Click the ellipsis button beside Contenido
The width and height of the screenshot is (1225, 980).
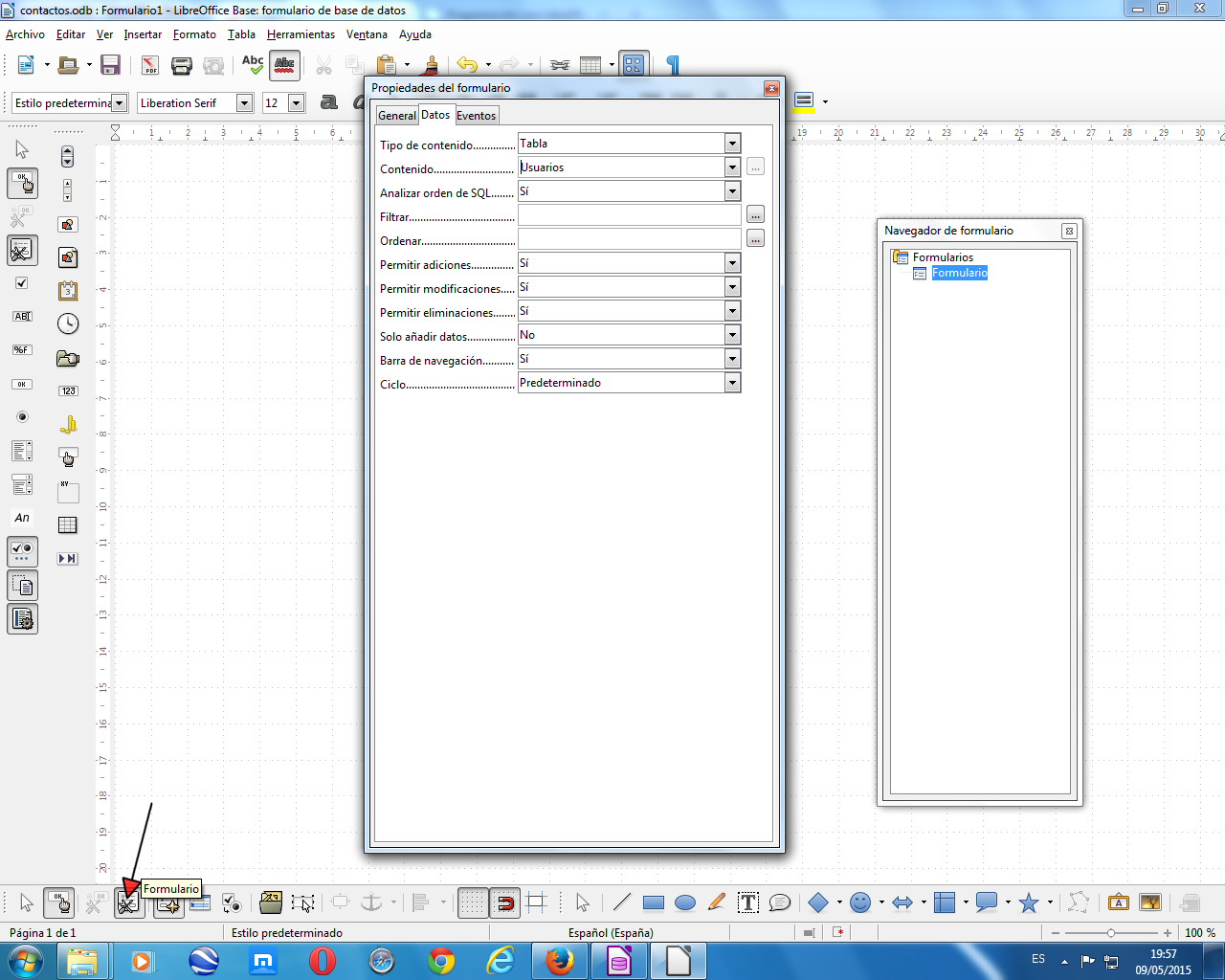[755, 167]
